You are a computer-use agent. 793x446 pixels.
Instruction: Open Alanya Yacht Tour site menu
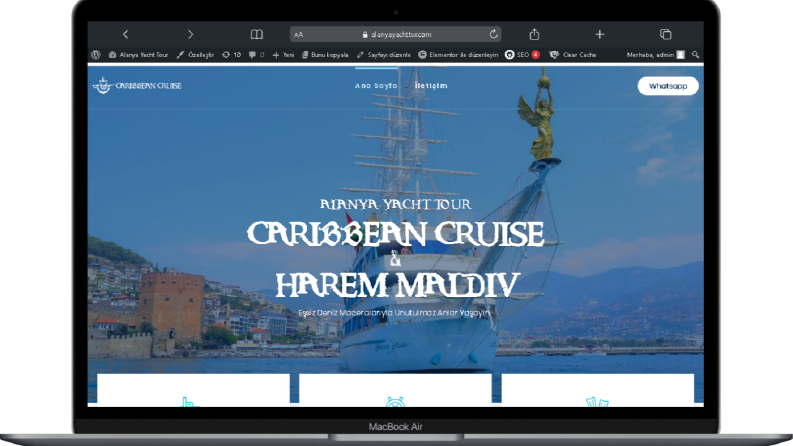click(x=138, y=55)
